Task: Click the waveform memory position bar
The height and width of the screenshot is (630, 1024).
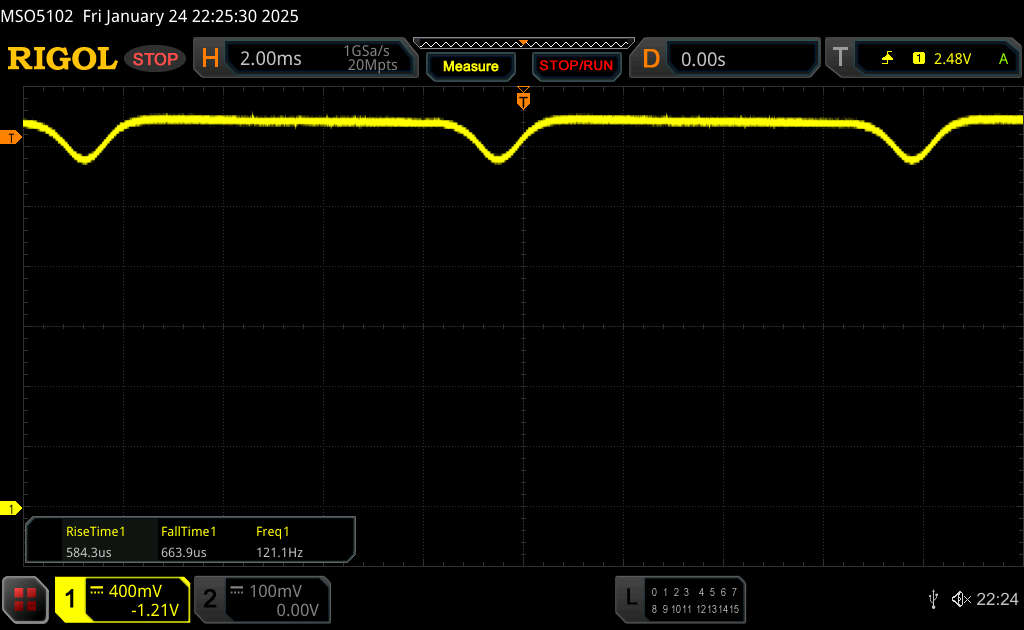Action: (524, 44)
